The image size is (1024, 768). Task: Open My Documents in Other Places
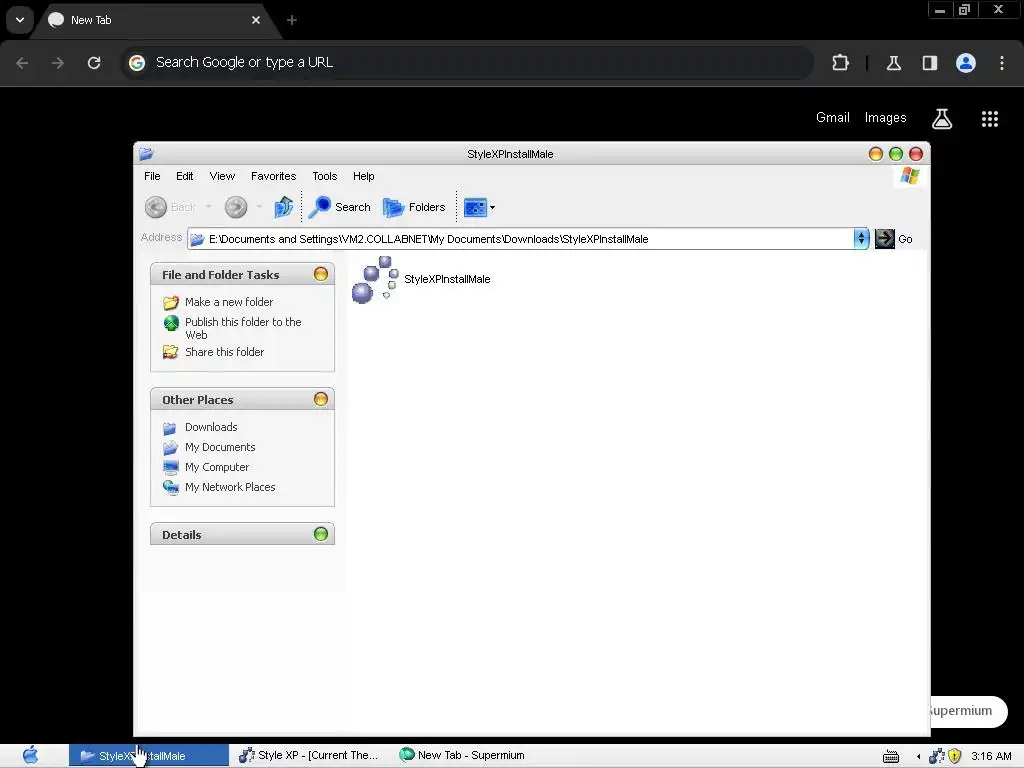click(x=220, y=447)
